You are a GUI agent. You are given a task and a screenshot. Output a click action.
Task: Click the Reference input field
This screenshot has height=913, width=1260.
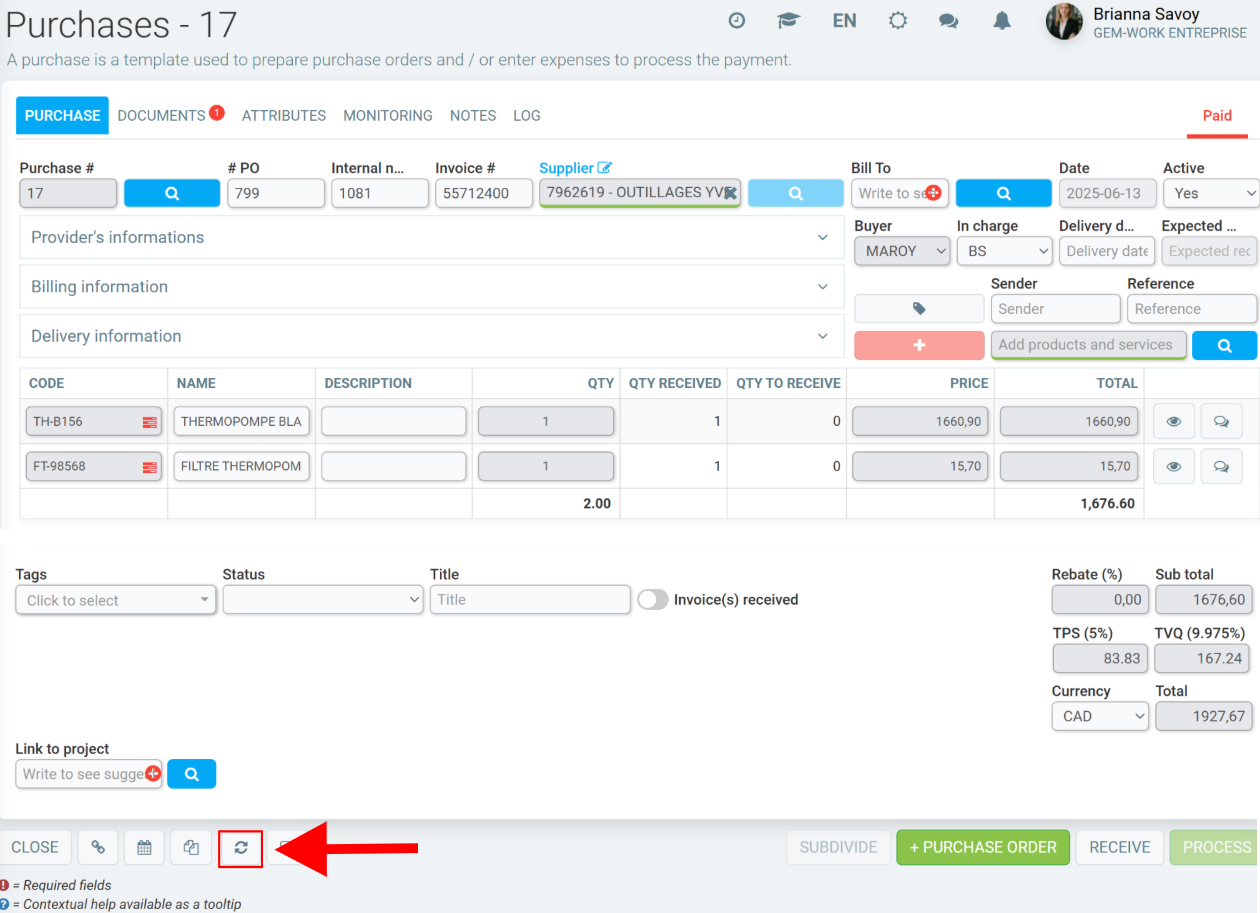coord(1192,309)
